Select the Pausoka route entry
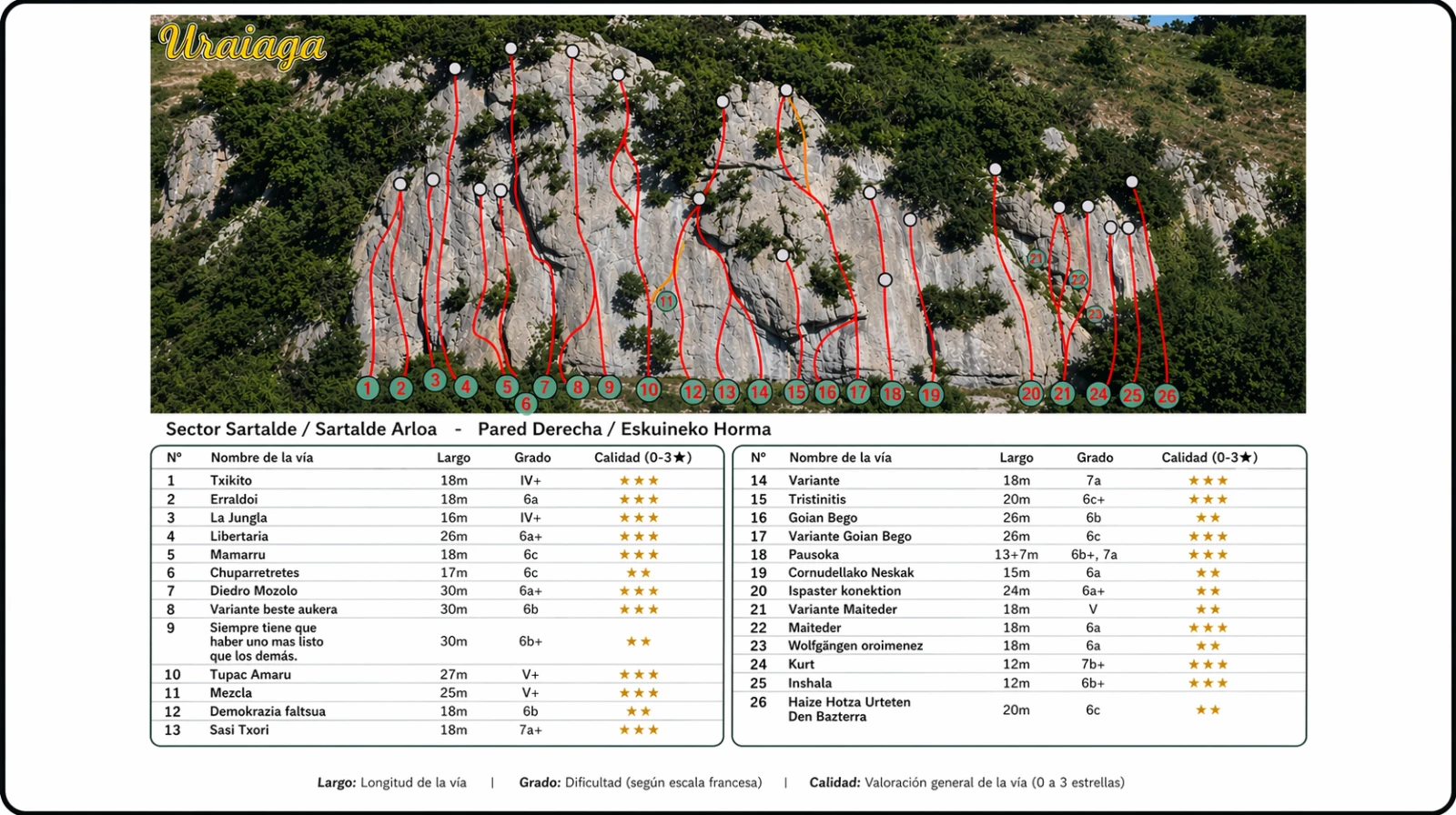Screen dimensions: 1456x815 [x=813, y=555]
